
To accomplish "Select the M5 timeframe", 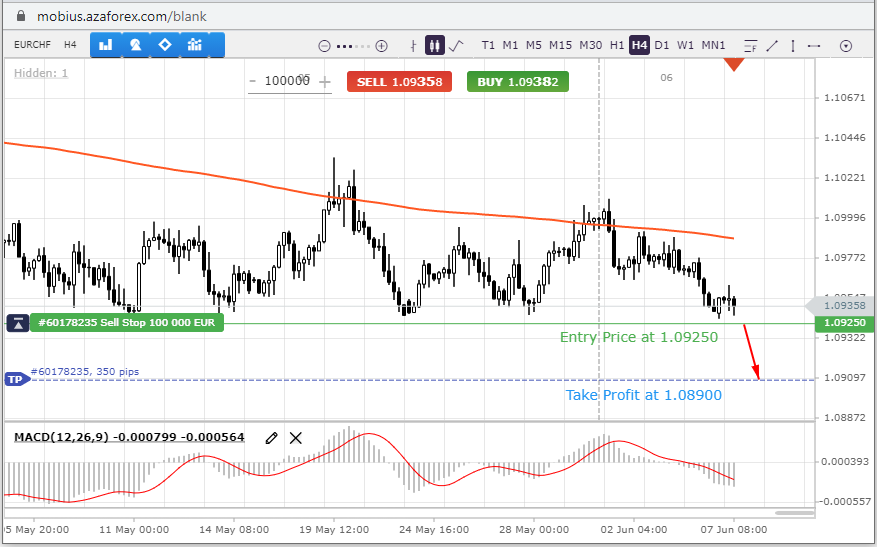I will [534, 45].
